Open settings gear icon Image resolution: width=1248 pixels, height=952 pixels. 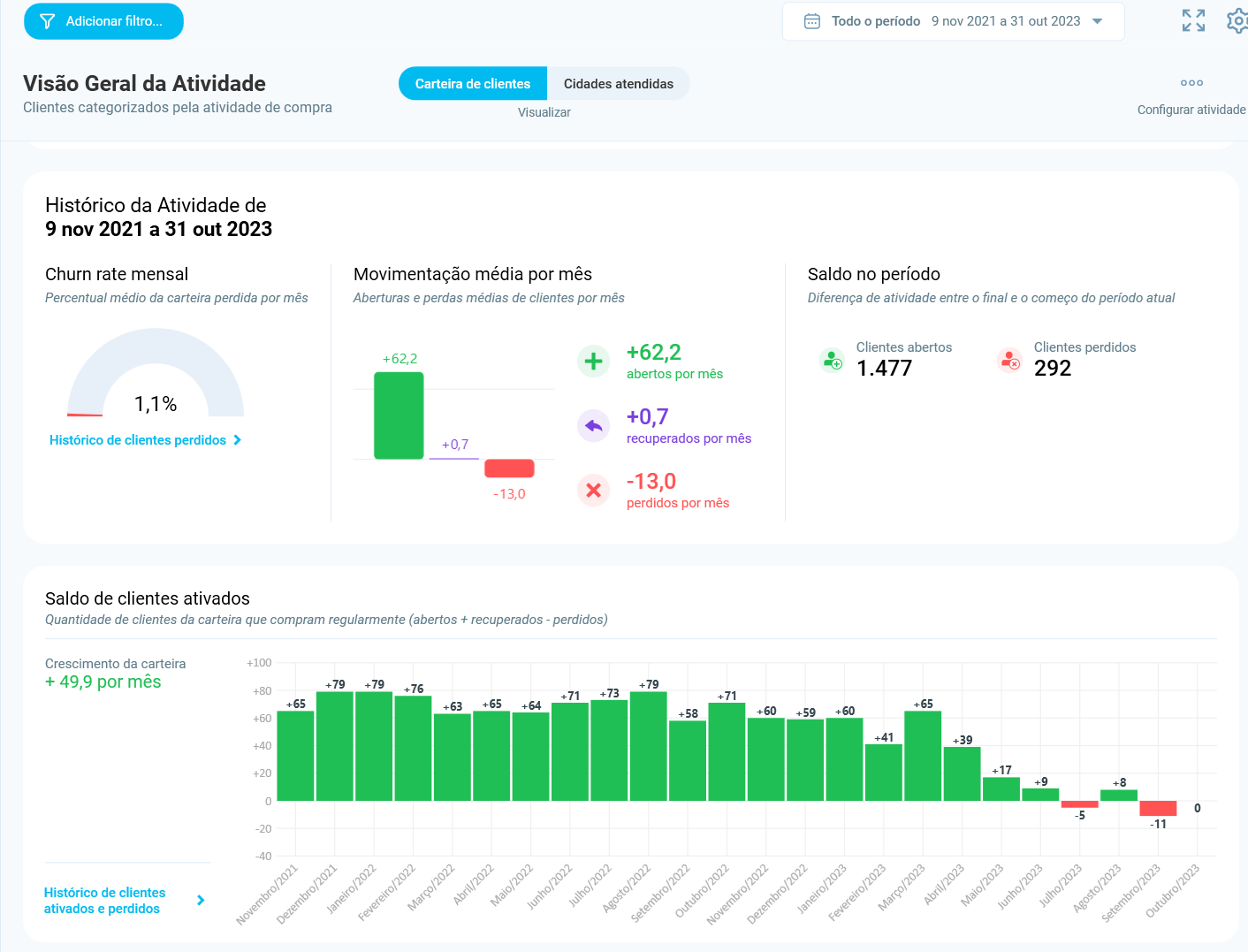[1238, 20]
